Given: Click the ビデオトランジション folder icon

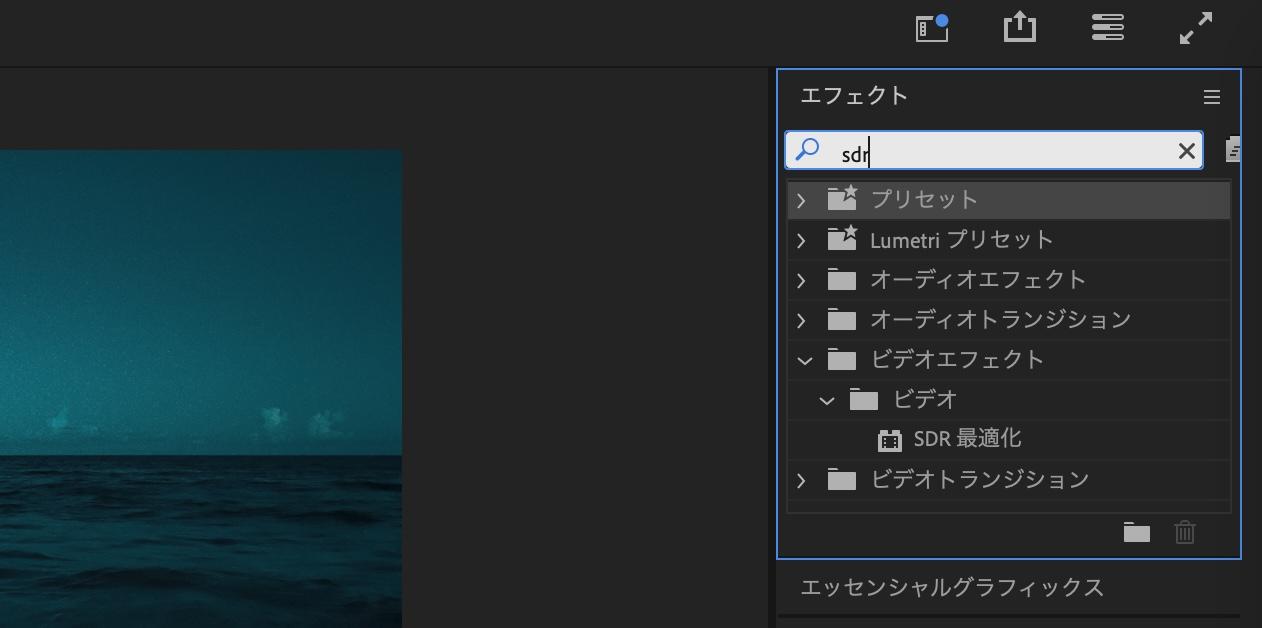Looking at the screenshot, I should [842, 480].
